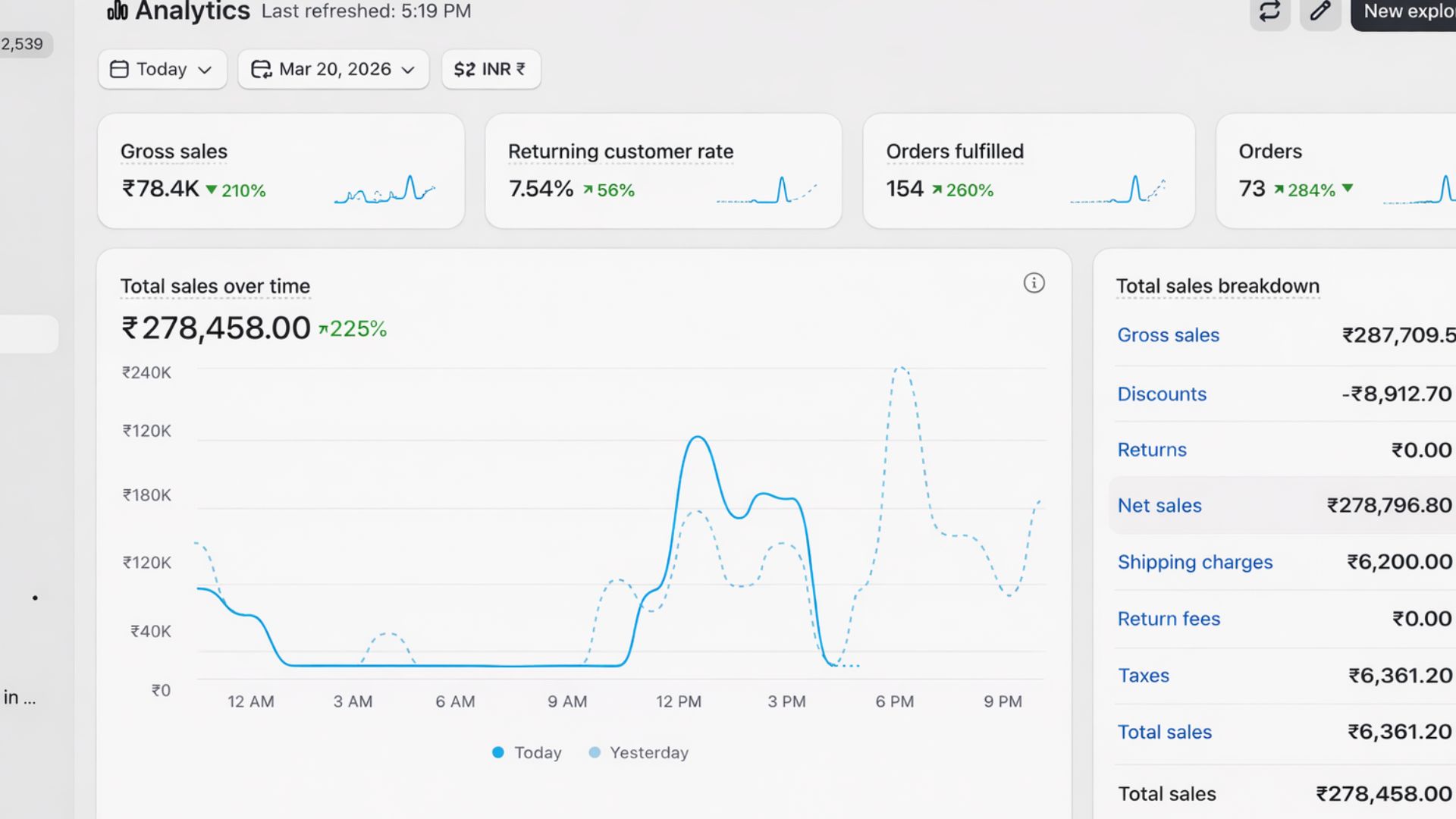Click the currency exchange icon beside INR

[464, 69]
